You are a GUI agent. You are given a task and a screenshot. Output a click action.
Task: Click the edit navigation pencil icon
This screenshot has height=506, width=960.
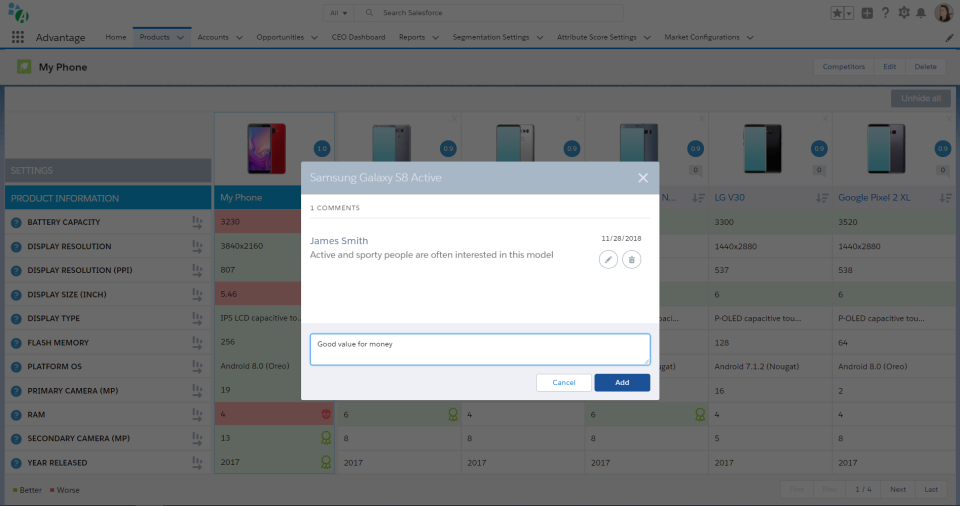[949, 38]
